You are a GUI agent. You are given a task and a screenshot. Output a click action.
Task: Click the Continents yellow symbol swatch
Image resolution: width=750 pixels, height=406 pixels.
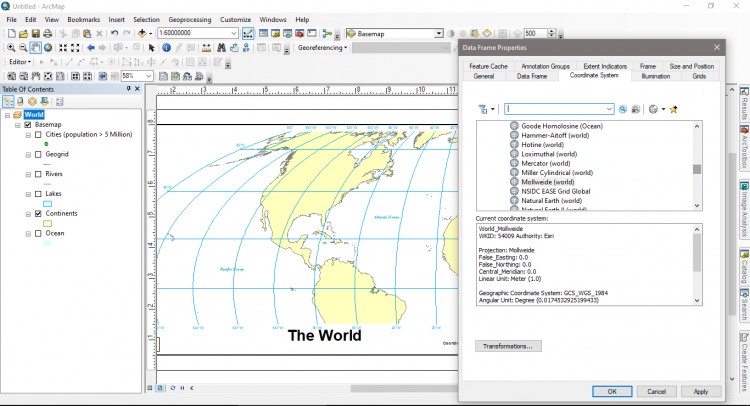point(48,223)
